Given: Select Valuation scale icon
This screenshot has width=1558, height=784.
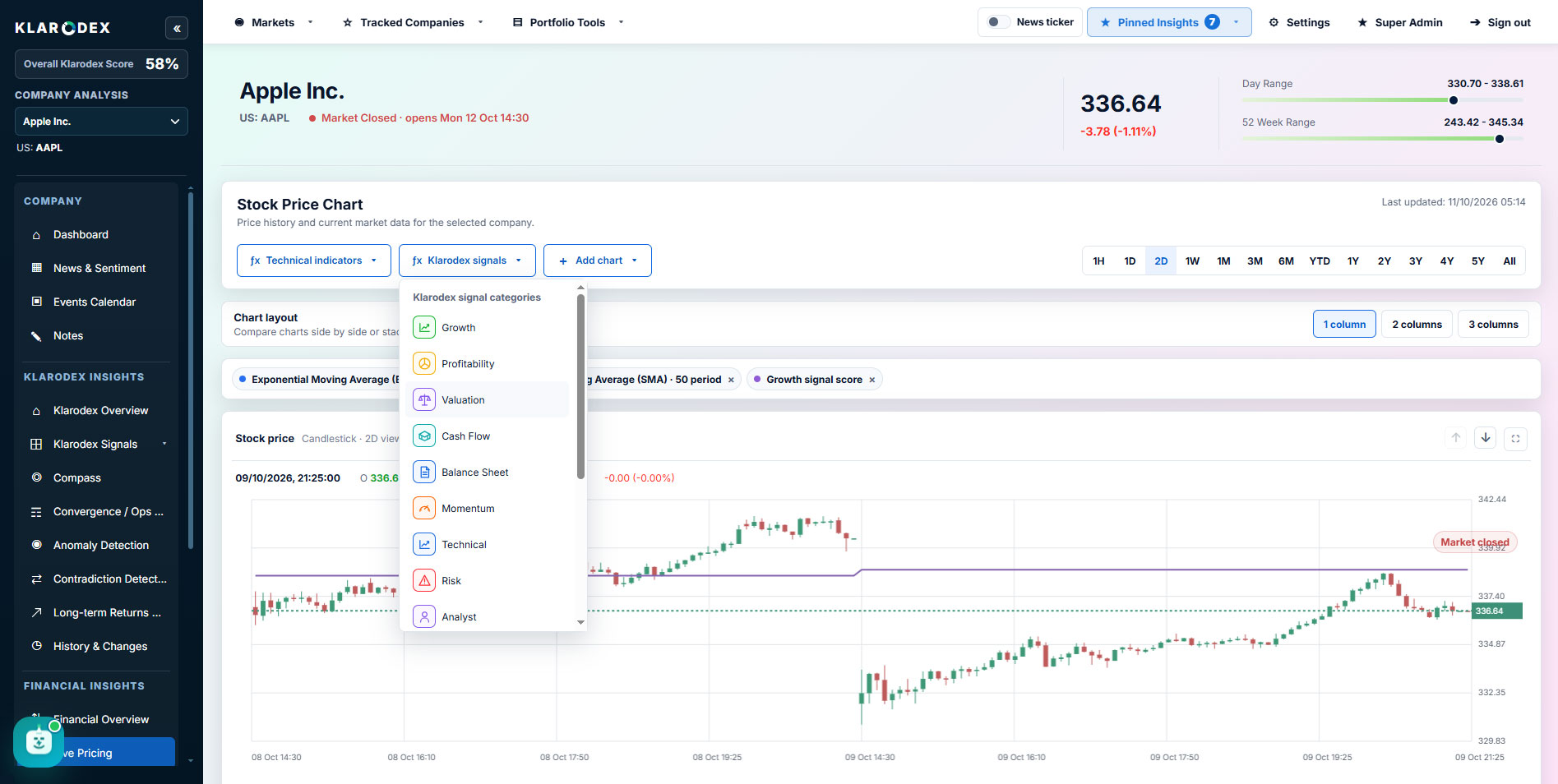Looking at the screenshot, I should point(424,399).
